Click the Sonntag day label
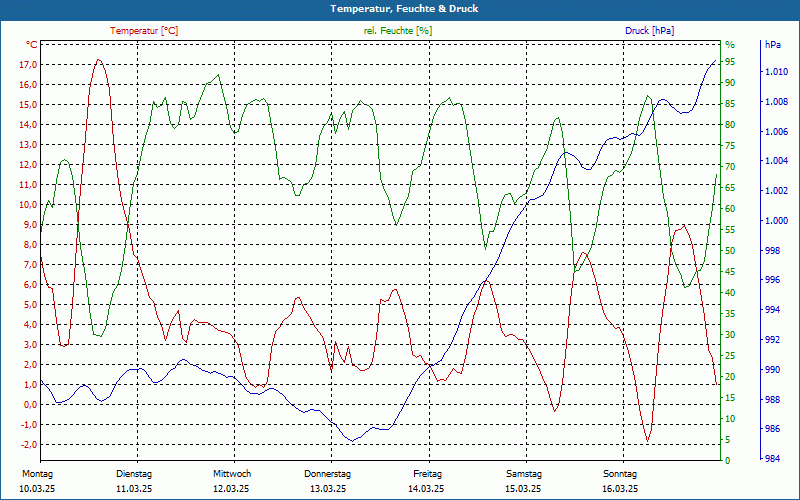The width and height of the screenshot is (800, 500). point(620,474)
